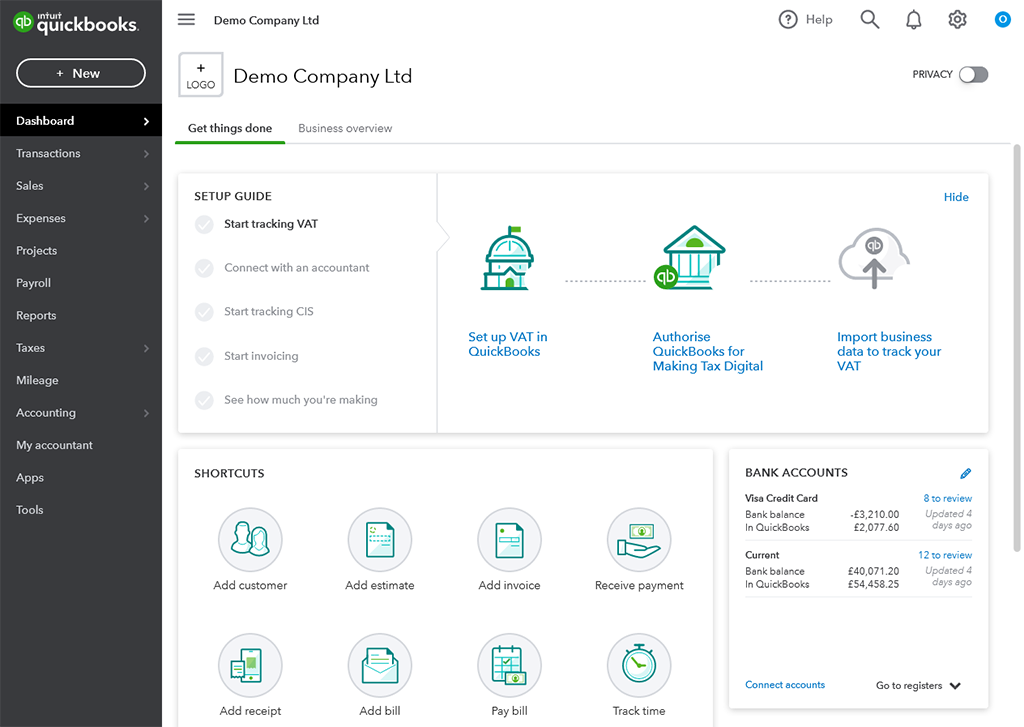Click the Add estimate shortcut icon
This screenshot has width=1024, height=727.
coord(379,540)
